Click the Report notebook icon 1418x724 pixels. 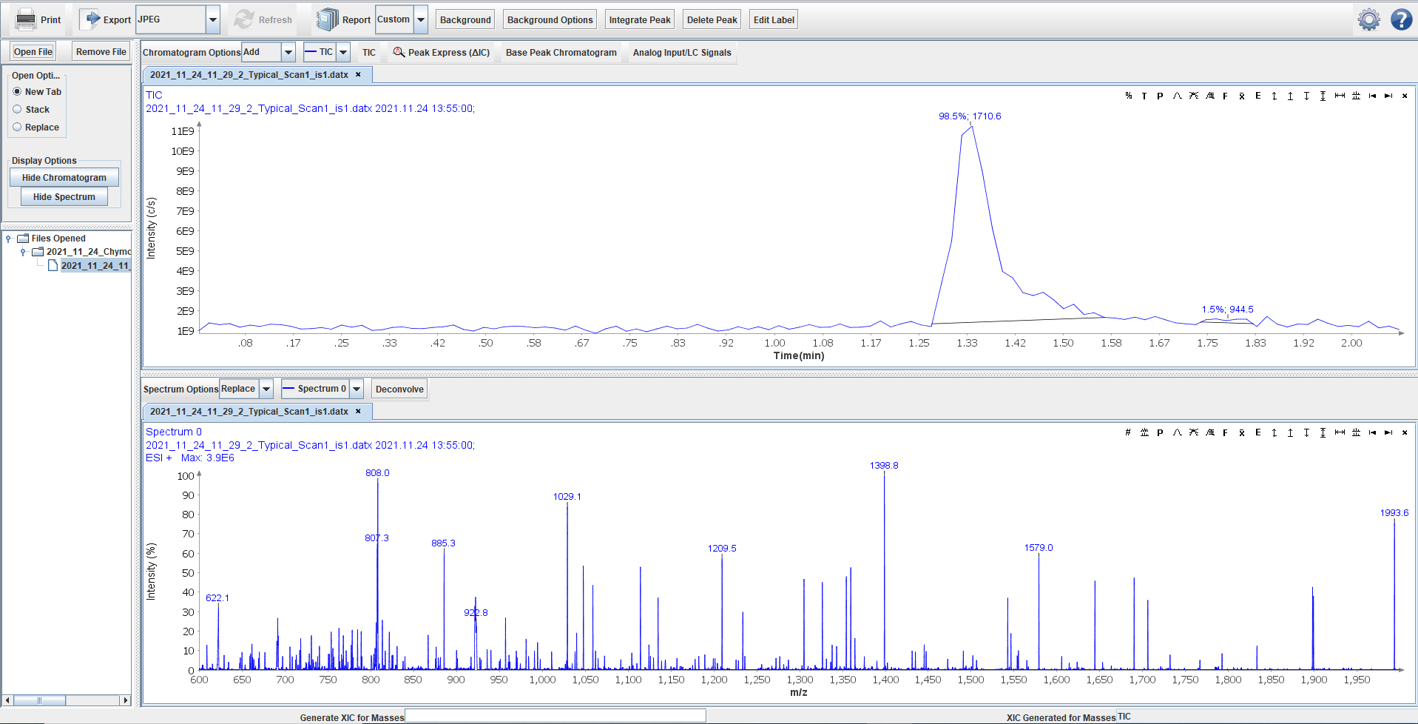coord(327,19)
